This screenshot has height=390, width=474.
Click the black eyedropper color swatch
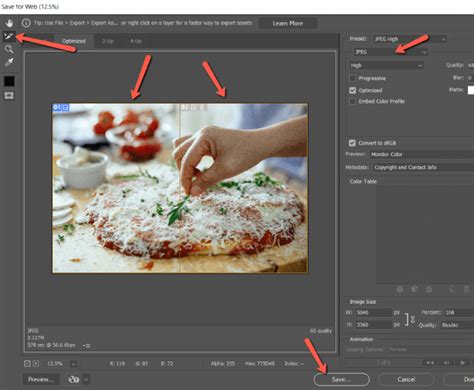click(x=9, y=81)
